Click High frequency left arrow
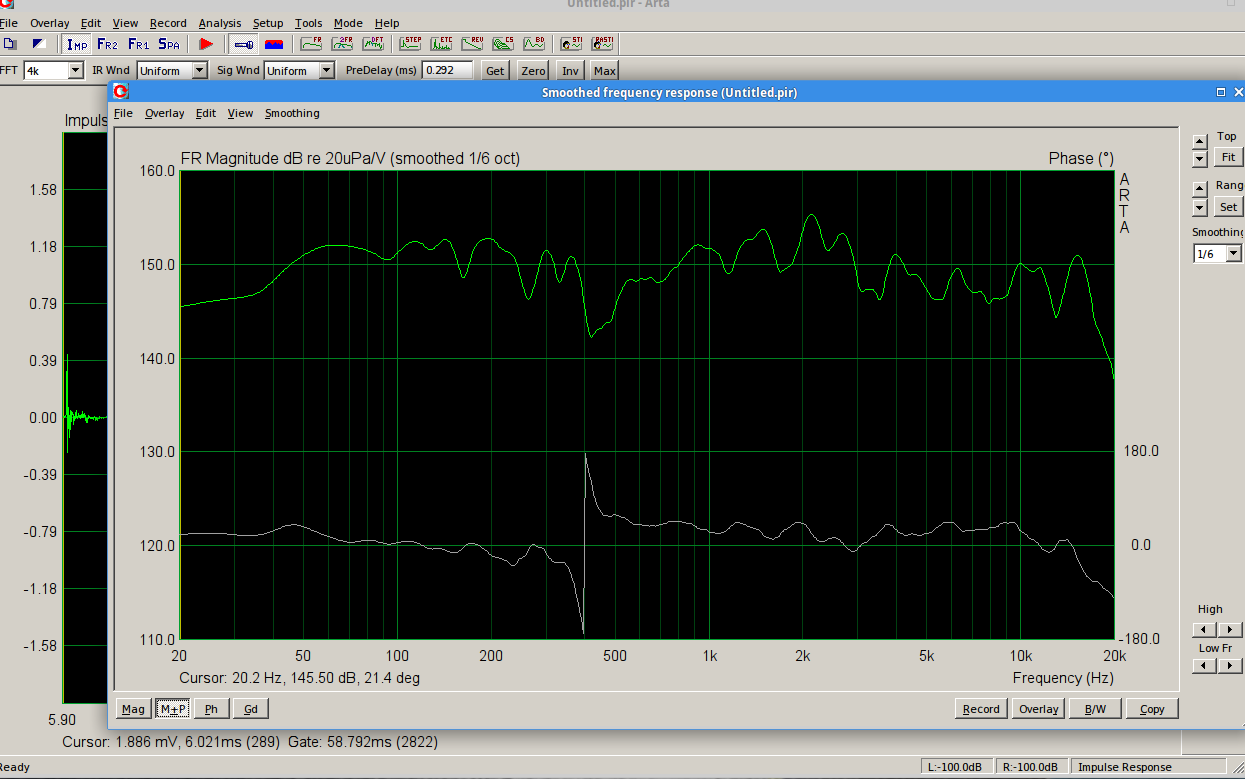The image size is (1245, 779). (x=1205, y=630)
